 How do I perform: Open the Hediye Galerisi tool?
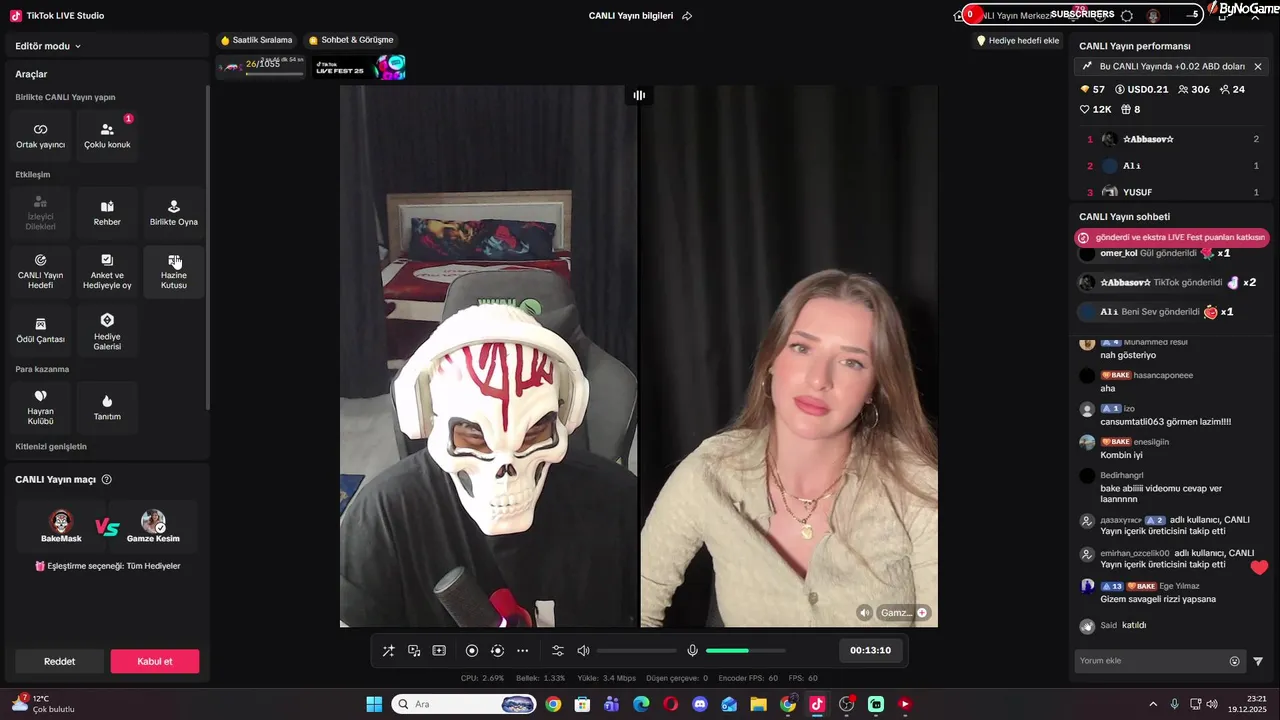coord(107,331)
